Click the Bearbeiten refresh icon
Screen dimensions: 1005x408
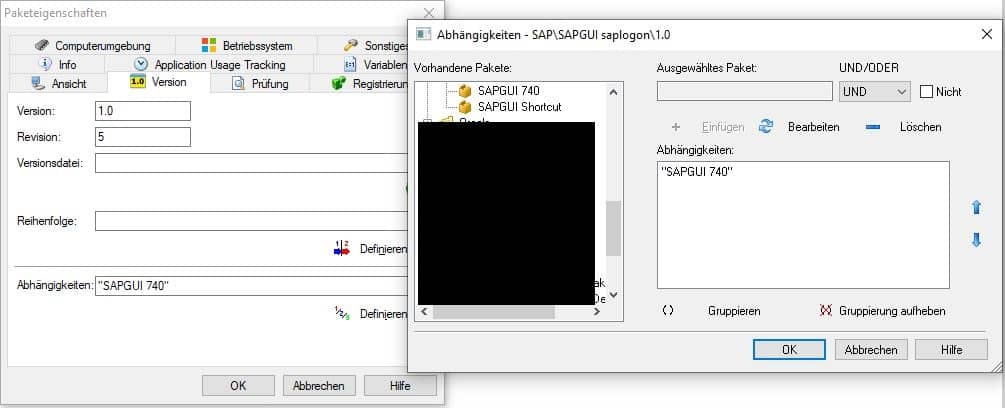point(765,126)
